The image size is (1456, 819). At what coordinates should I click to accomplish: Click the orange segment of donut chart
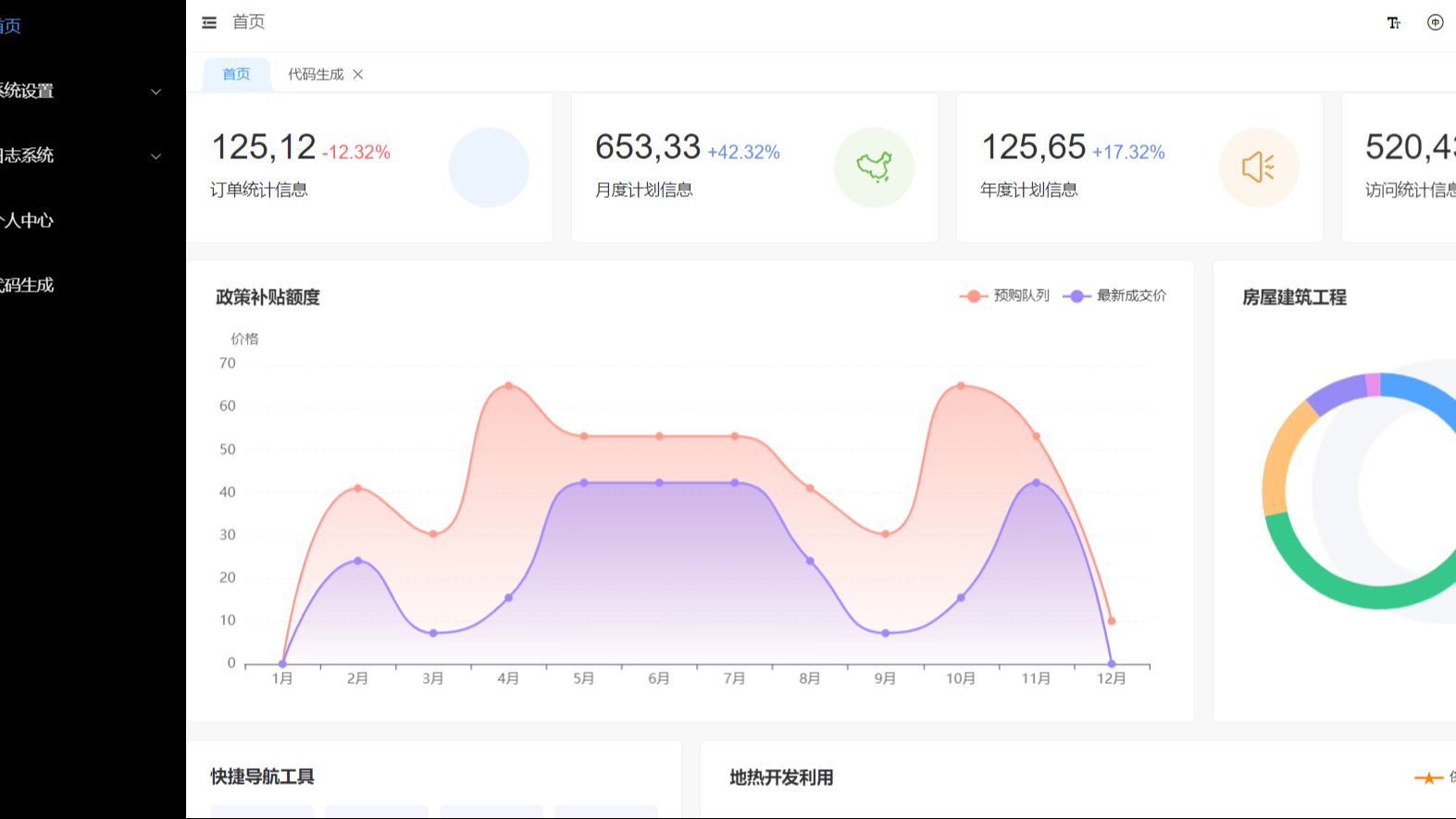(1283, 456)
